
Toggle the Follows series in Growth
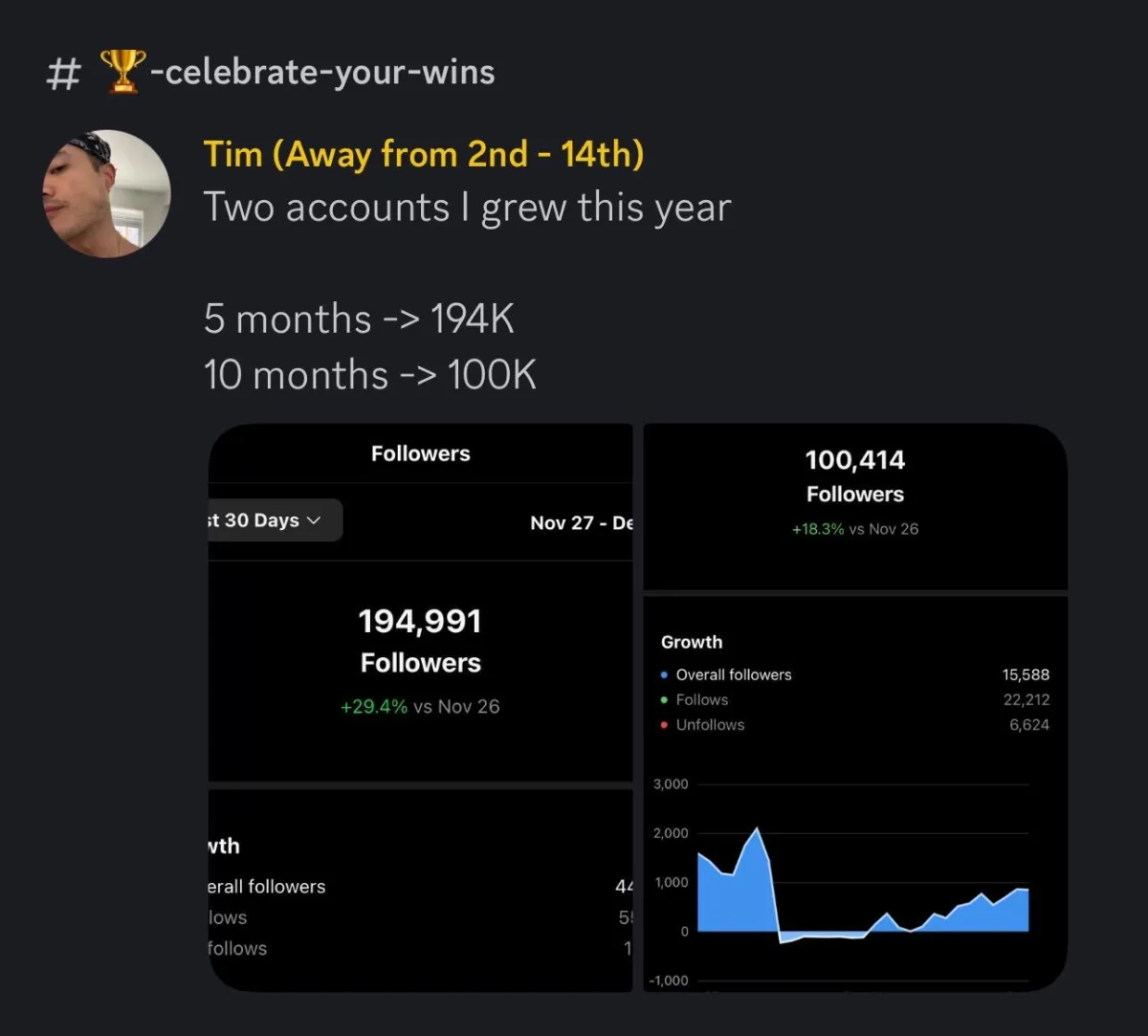click(702, 700)
